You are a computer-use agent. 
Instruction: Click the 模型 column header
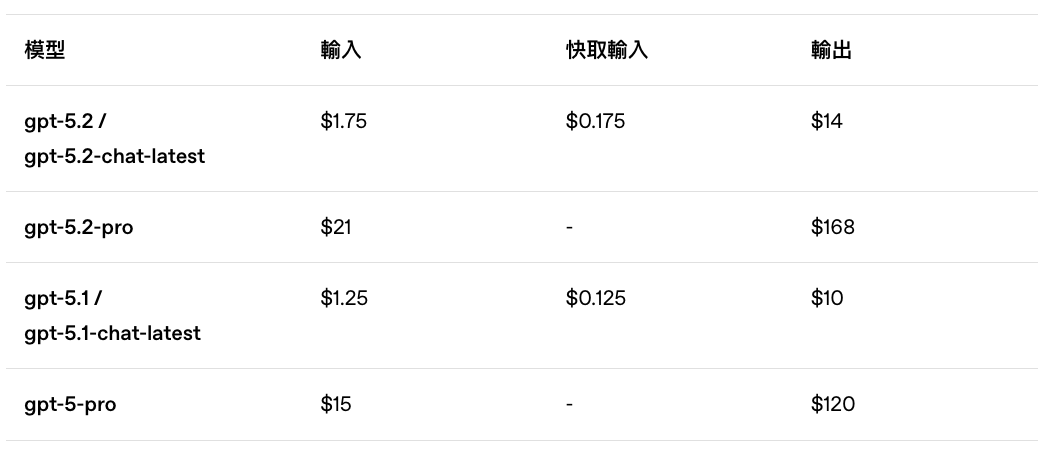point(45,50)
